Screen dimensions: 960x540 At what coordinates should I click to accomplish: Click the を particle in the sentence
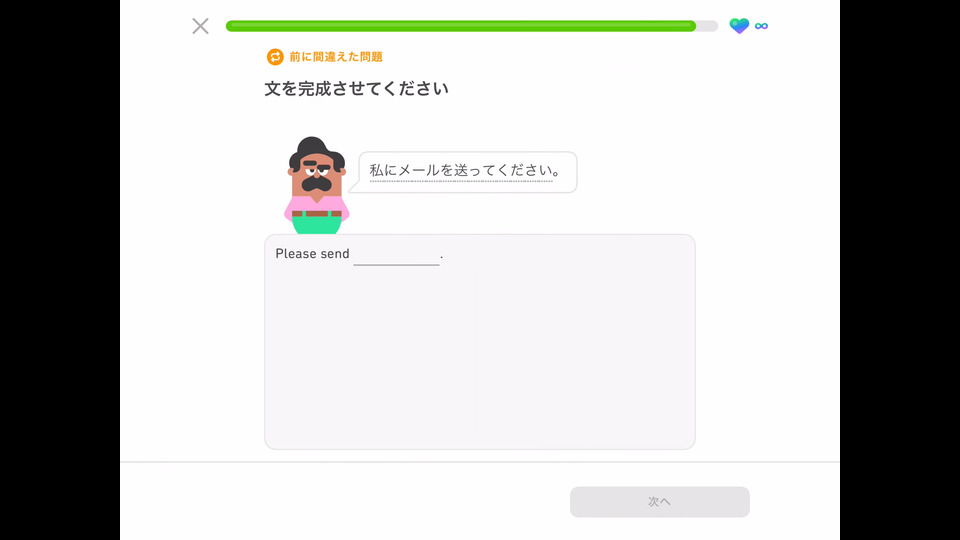click(446, 170)
